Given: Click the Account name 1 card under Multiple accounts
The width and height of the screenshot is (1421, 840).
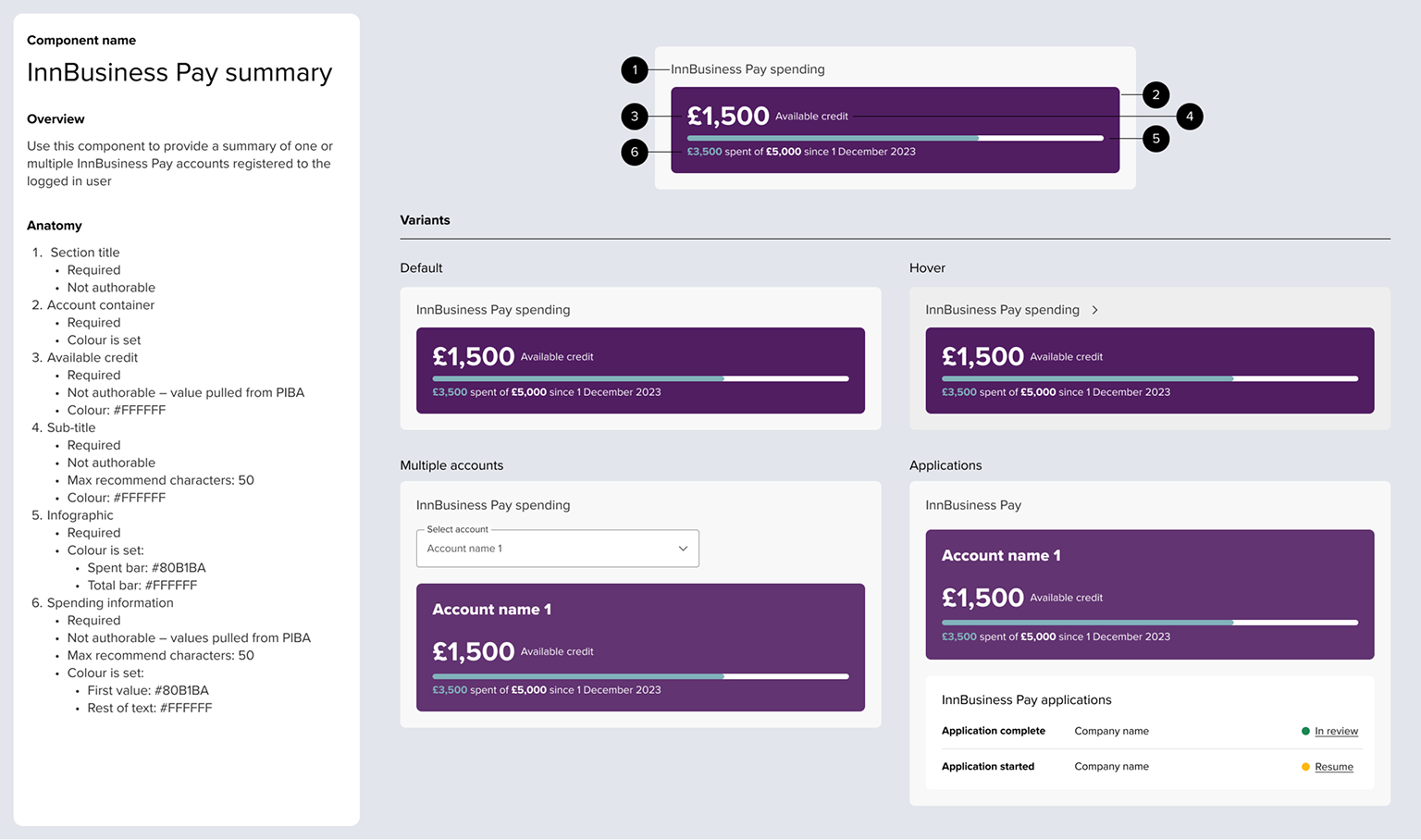Looking at the screenshot, I should tap(640, 647).
